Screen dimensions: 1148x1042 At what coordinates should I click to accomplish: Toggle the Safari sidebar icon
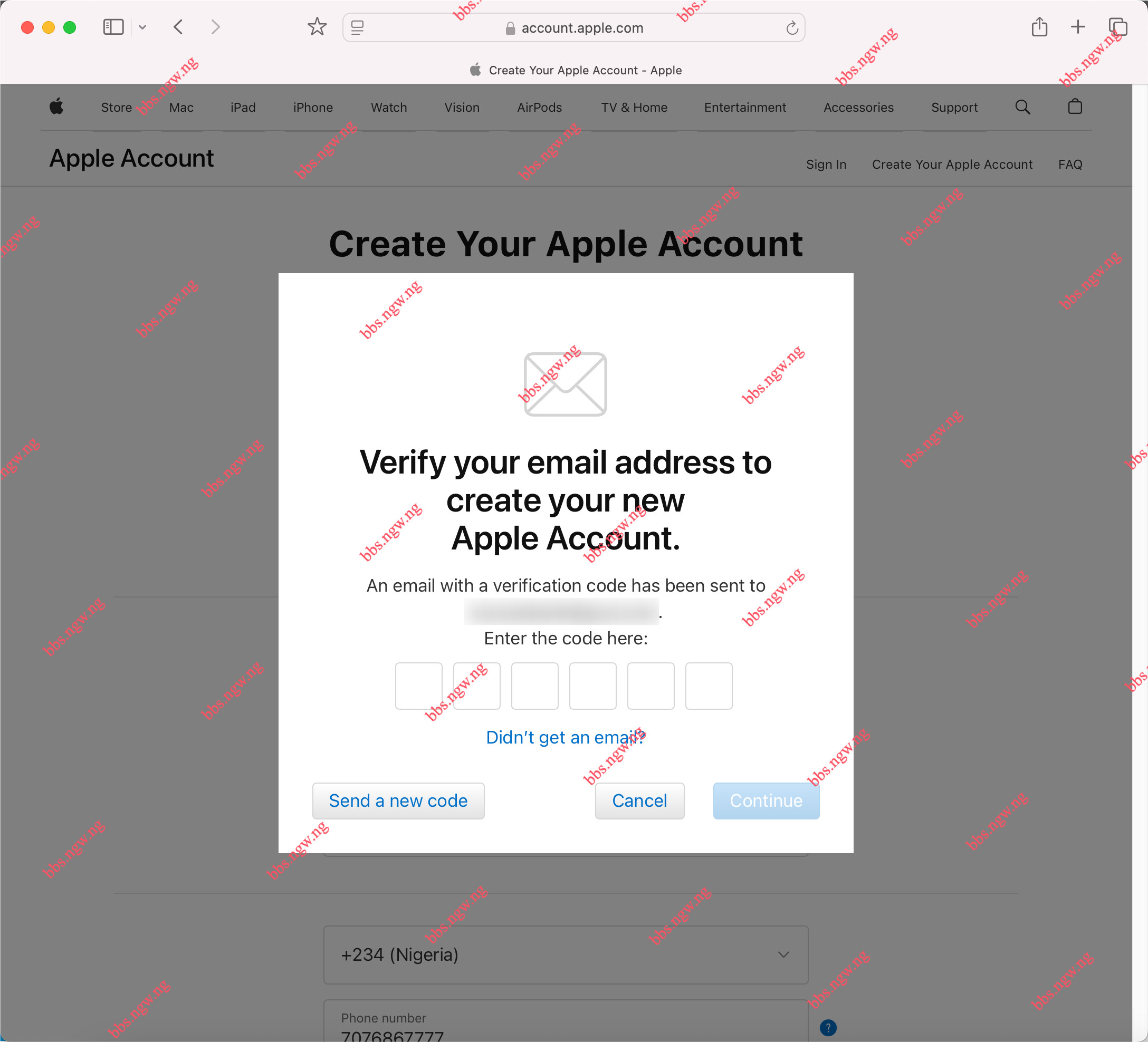click(x=113, y=27)
